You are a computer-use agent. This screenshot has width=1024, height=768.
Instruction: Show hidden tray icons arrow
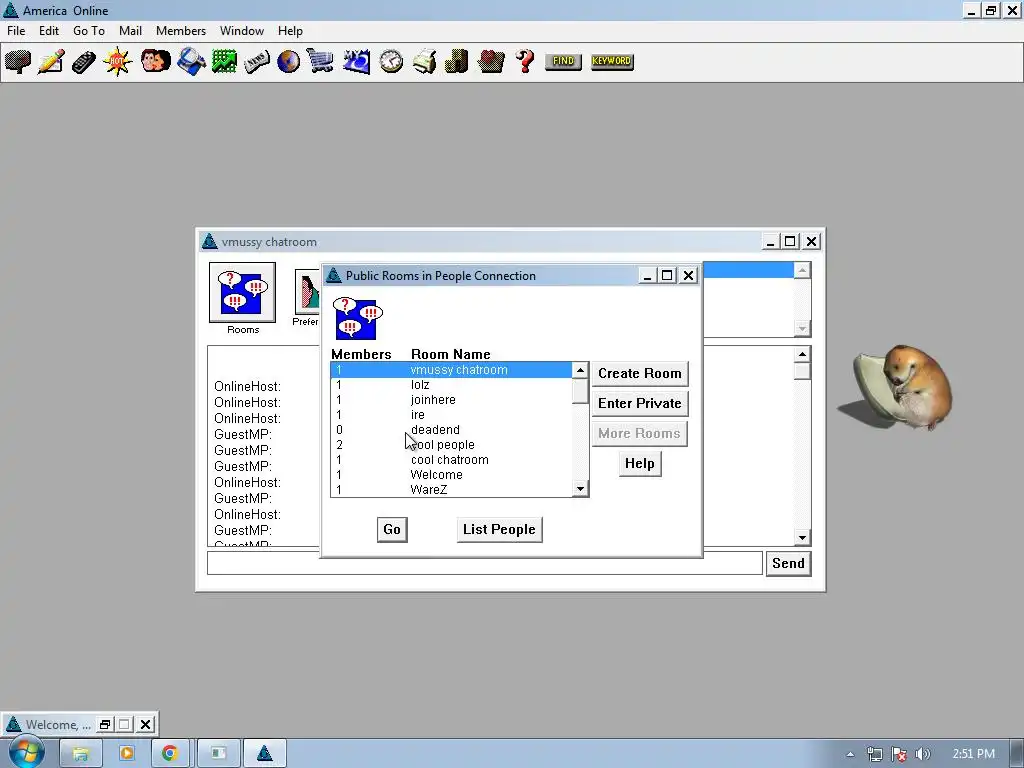pyautogui.click(x=850, y=754)
